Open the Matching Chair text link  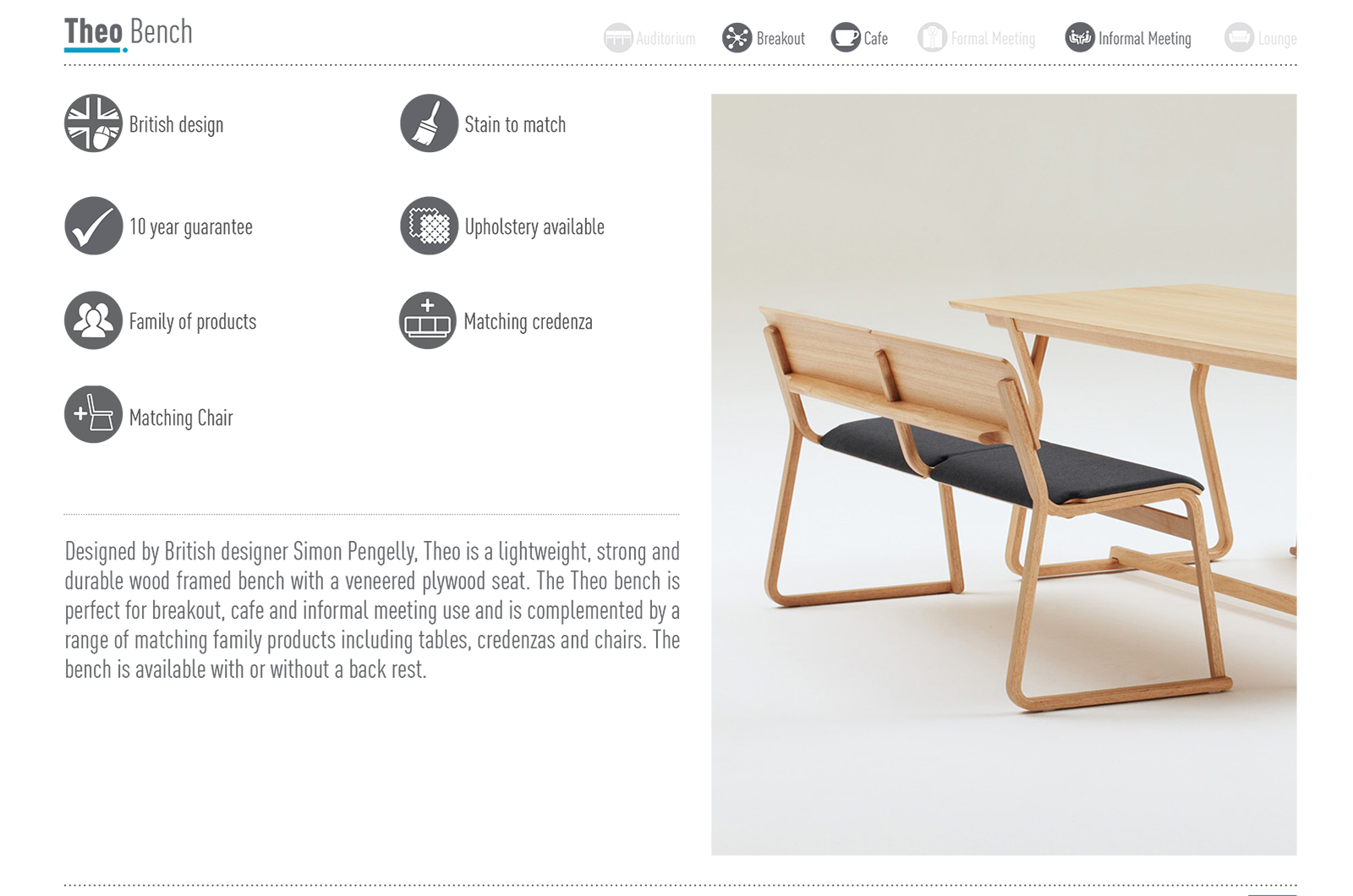[181, 418]
